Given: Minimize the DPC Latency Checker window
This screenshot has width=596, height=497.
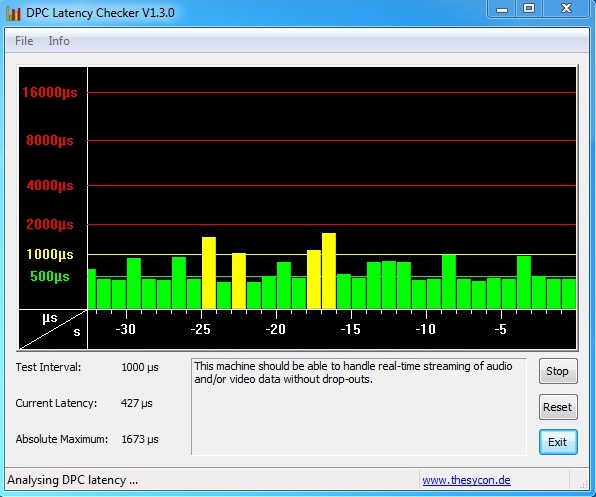Looking at the screenshot, I should click(502, 9).
